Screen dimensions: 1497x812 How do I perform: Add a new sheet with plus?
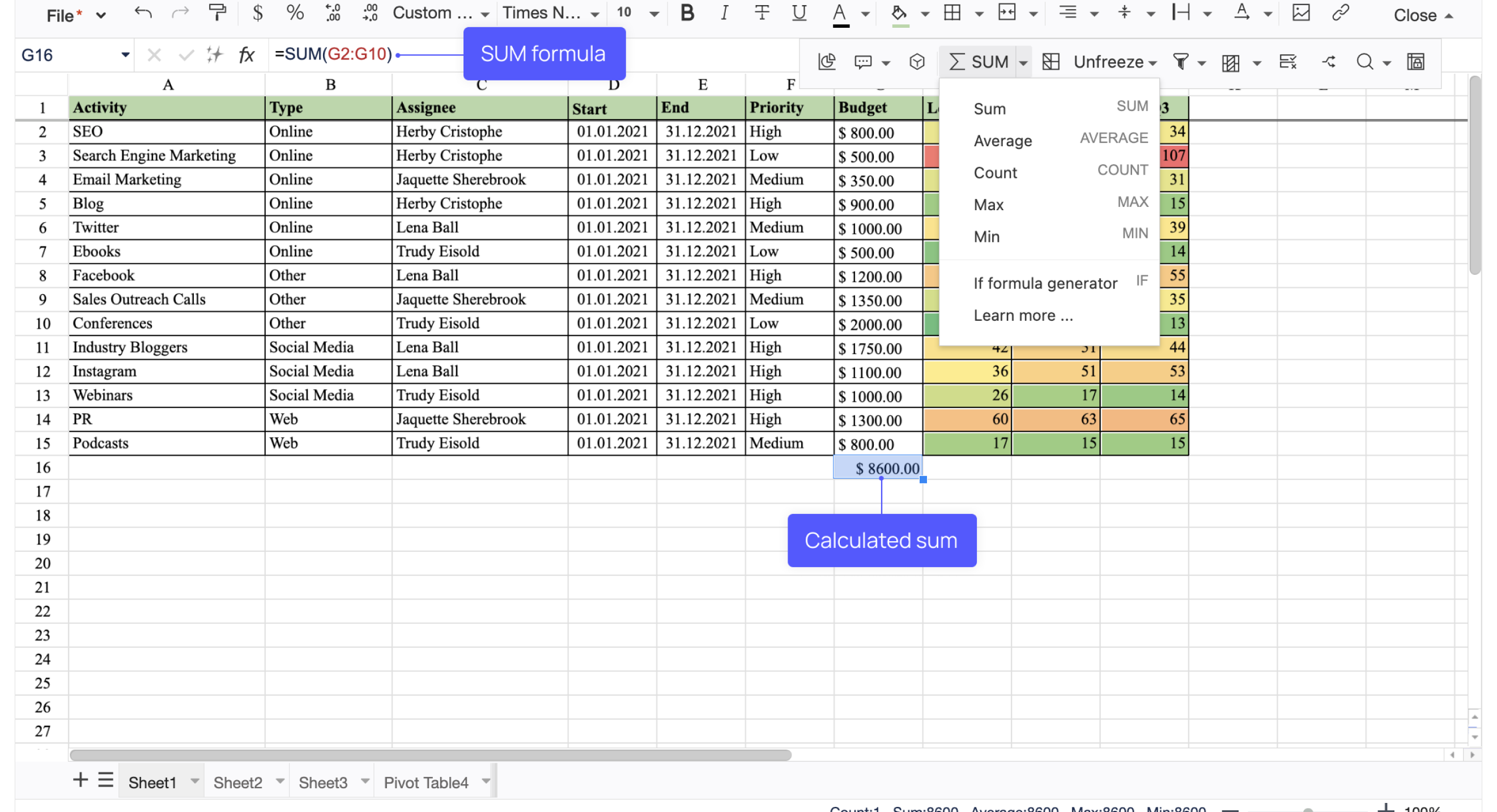coord(80,781)
